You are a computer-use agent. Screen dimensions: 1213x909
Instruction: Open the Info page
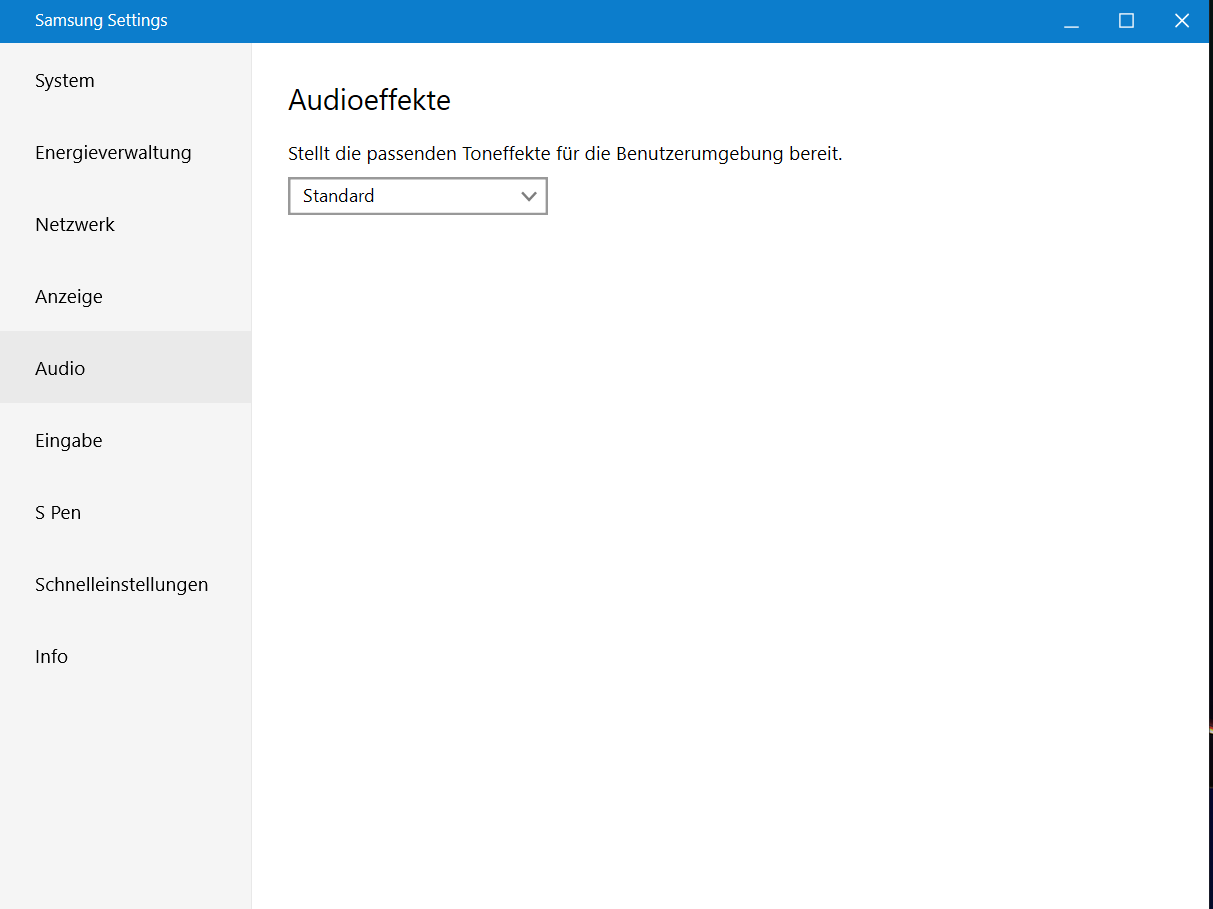[x=51, y=657]
